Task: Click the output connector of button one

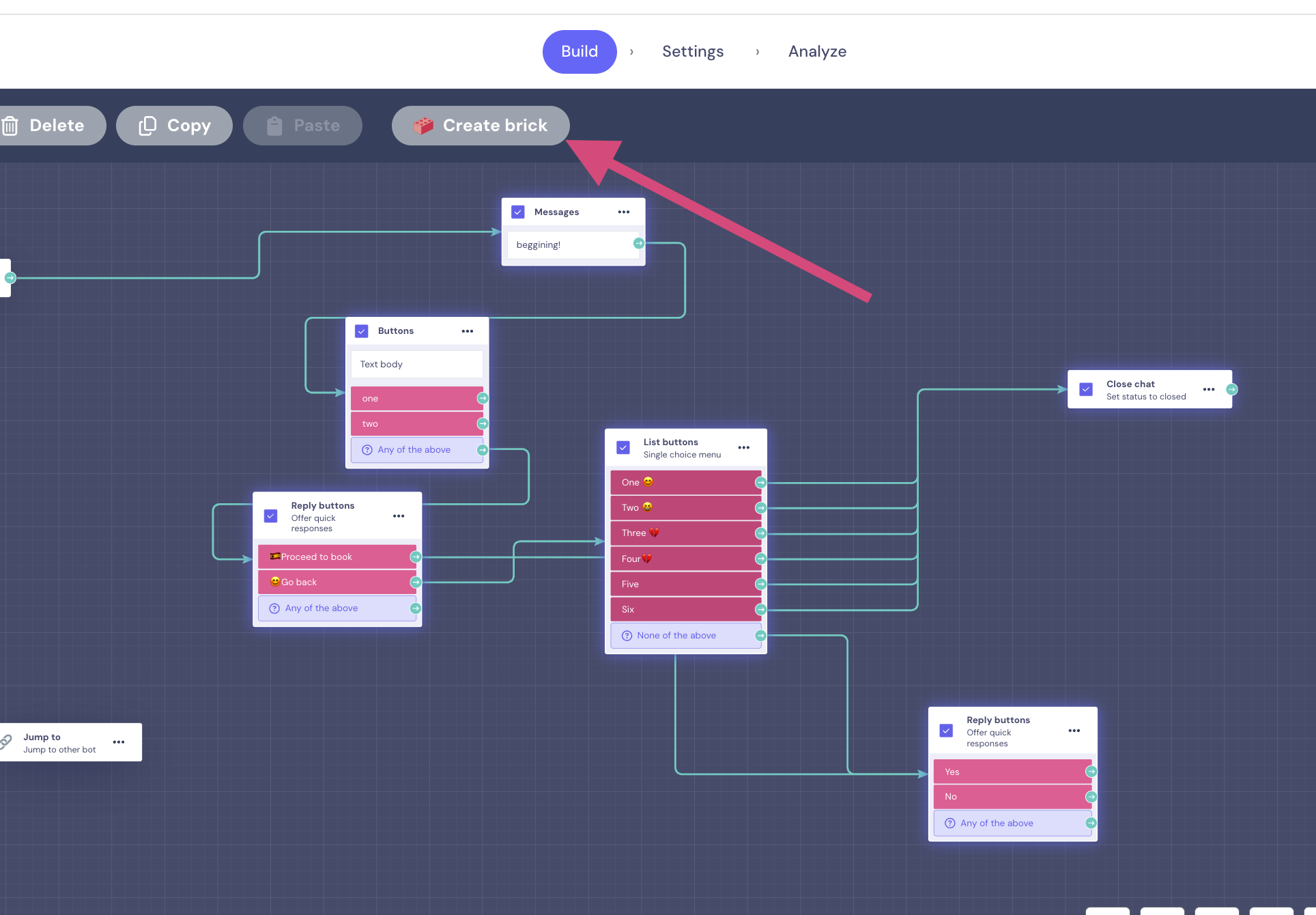Action: point(483,399)
